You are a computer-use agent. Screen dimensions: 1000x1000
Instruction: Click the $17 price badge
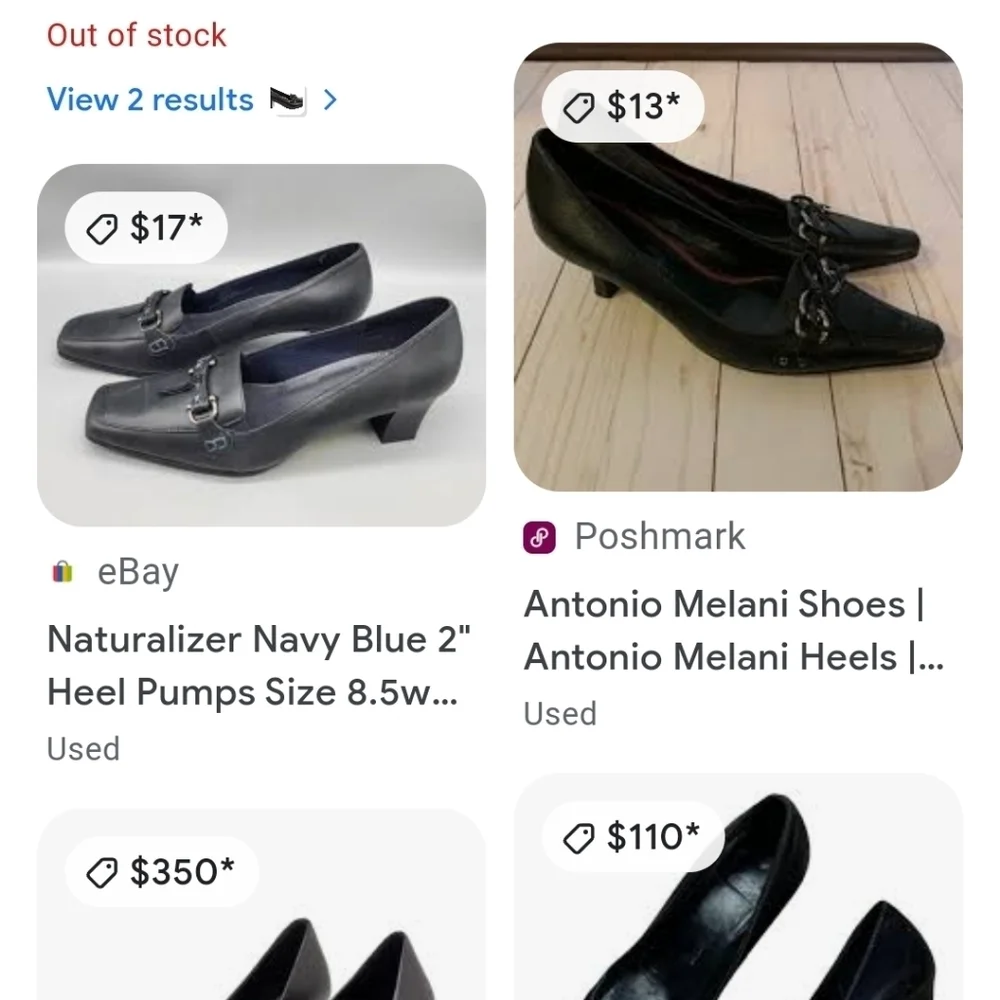point(146,227)
